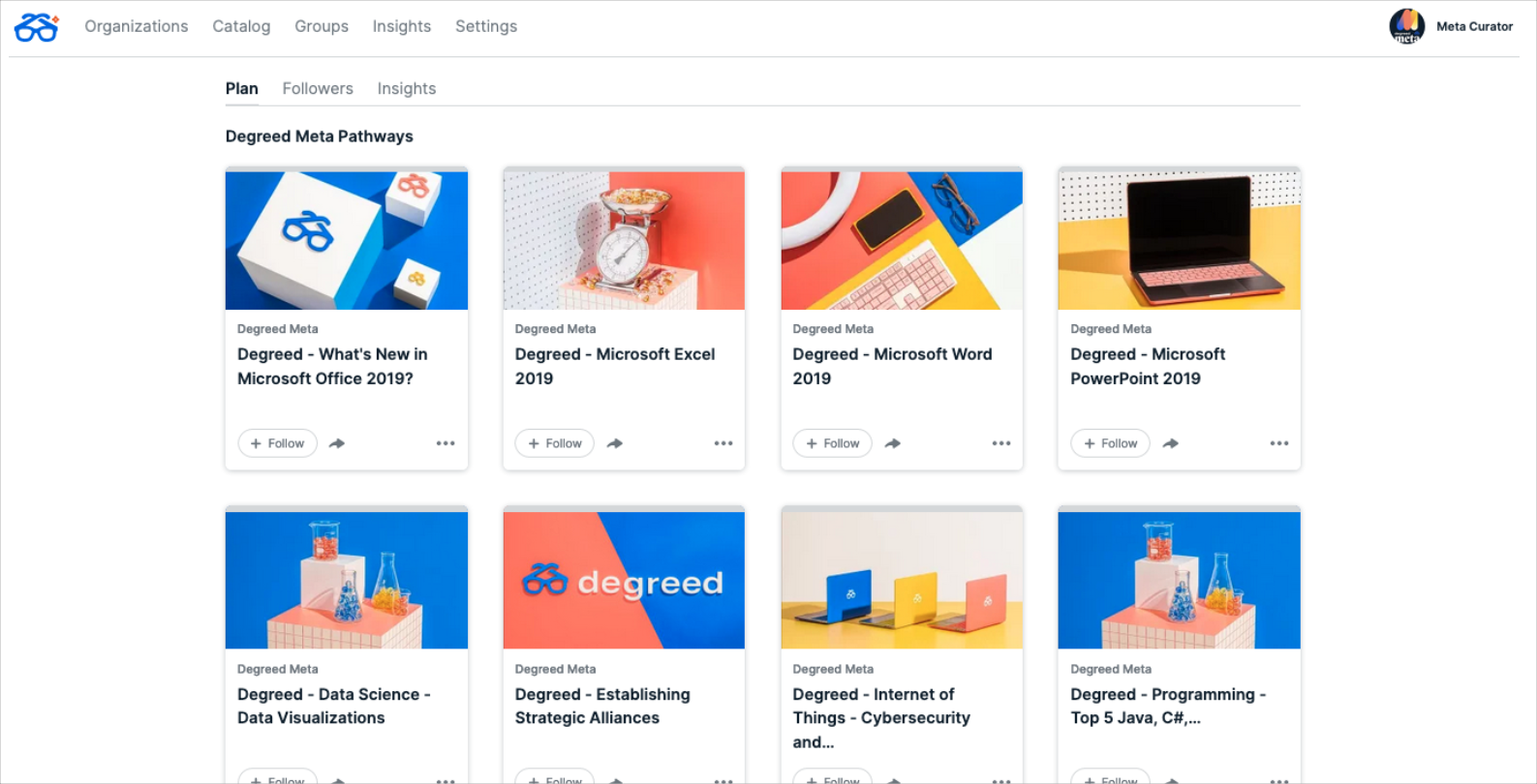This screenshot has width=1537, height=784.
Task: Open the Settings menu item
Action: [x=486, y=26]
